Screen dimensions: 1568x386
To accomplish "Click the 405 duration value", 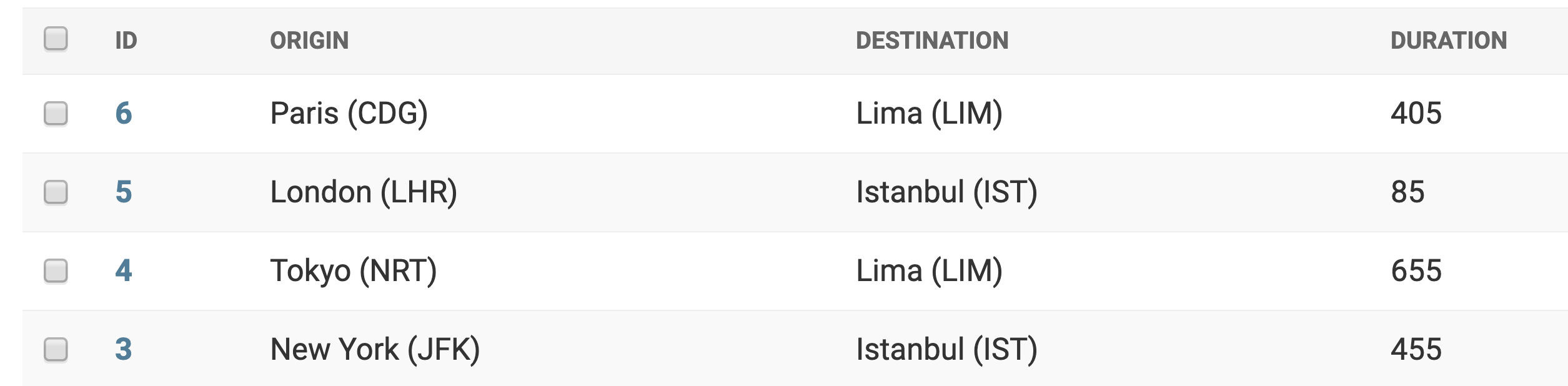I will (1416, 114).
